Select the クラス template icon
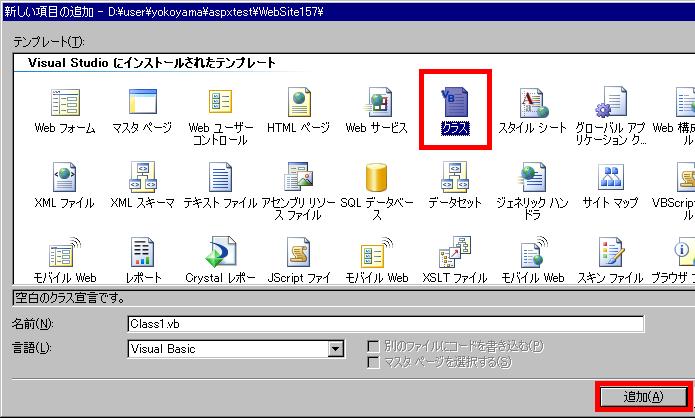Screen dimensions: 695x418 455,102
